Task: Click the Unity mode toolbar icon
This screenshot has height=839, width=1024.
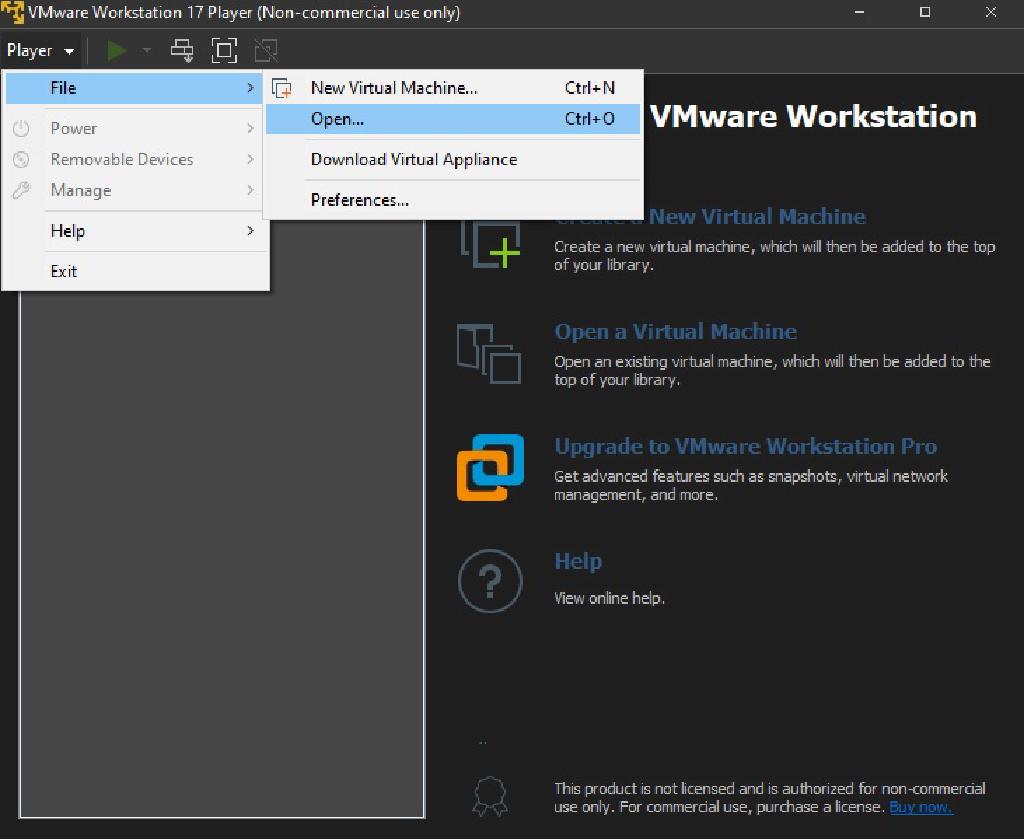Action: (x=265, y=50)
